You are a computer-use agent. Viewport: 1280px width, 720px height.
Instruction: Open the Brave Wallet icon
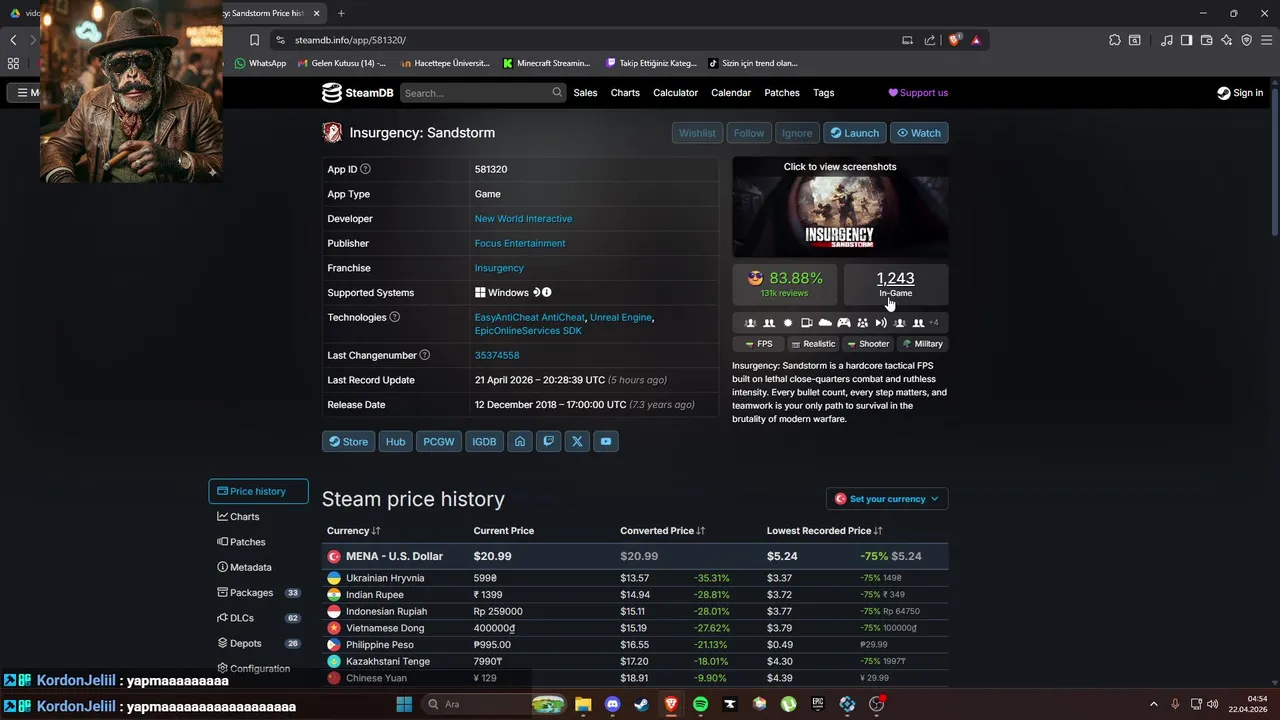pyautogui.click(x=1207, y=40)
